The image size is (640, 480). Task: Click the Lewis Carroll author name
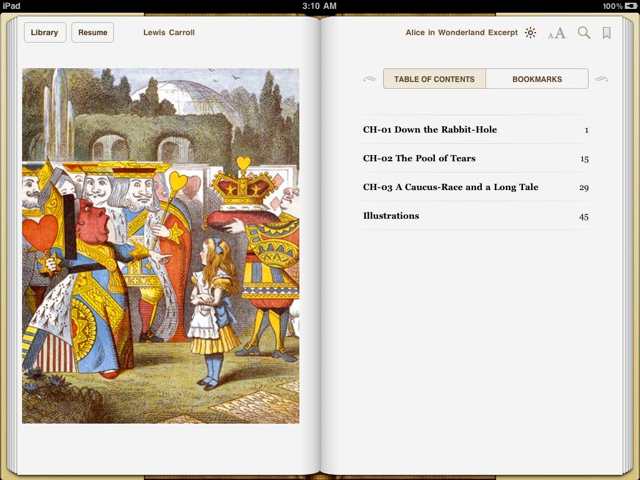[x=169, y=33]
